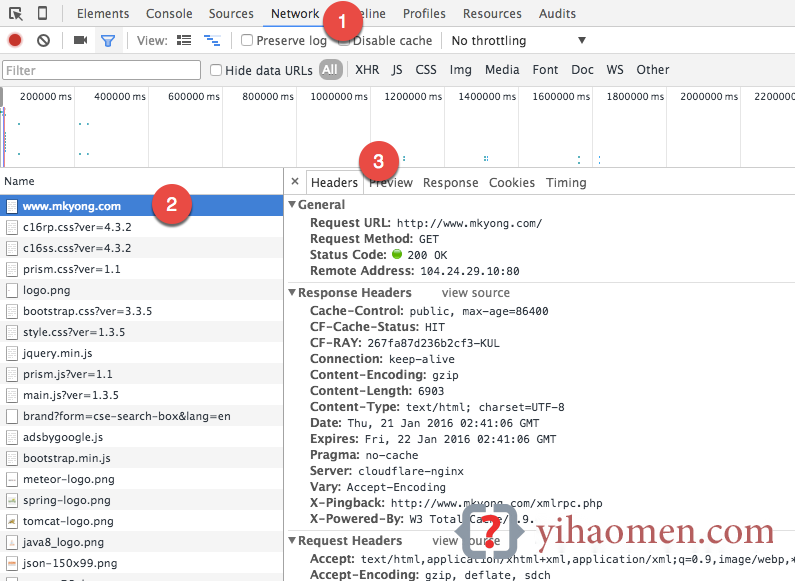Open the Elements panel tab
This screenshot has height=581, width=795.
[103, 14]
